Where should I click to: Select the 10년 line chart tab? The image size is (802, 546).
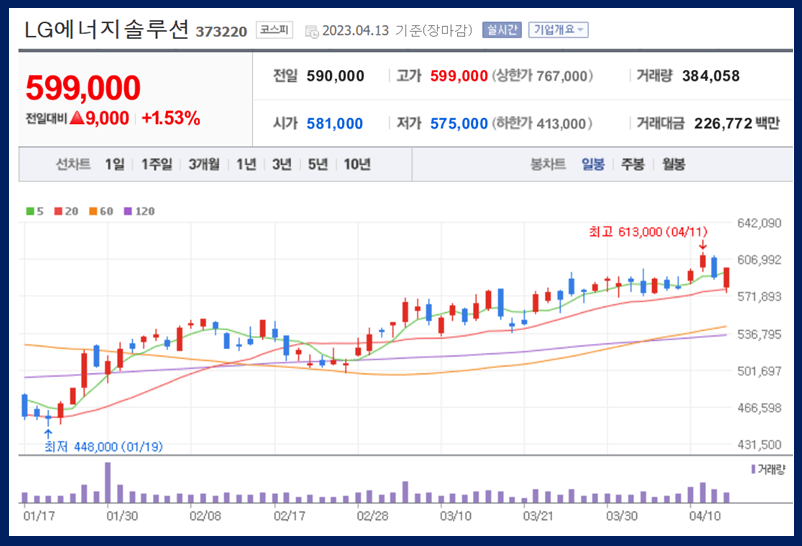pos(357,164)
